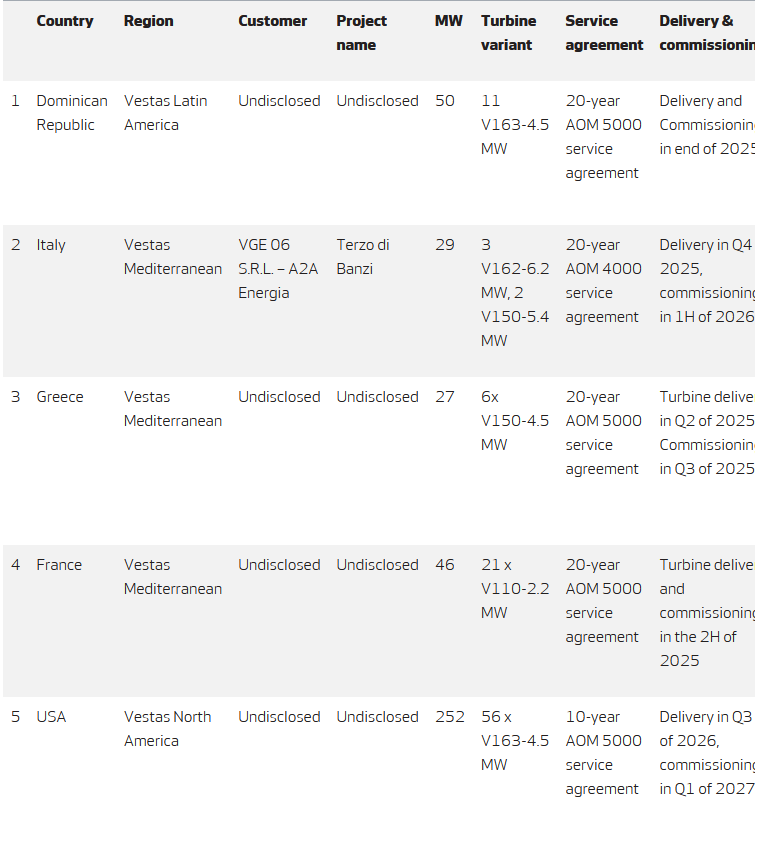
Task: Click the Country column header
Action: [65, 21]
